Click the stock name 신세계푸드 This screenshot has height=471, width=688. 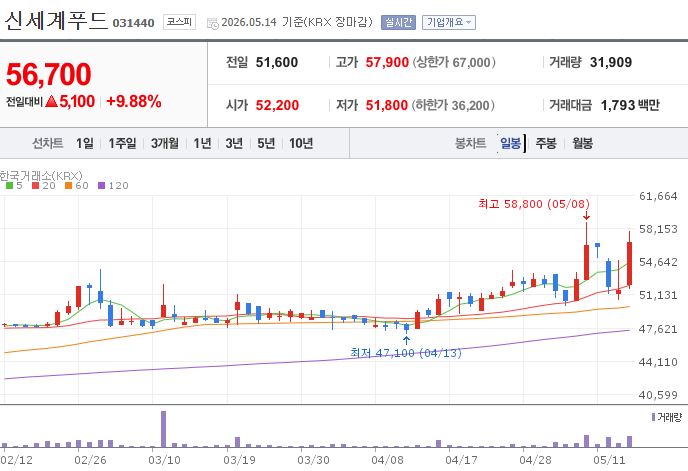coord(56,21)
